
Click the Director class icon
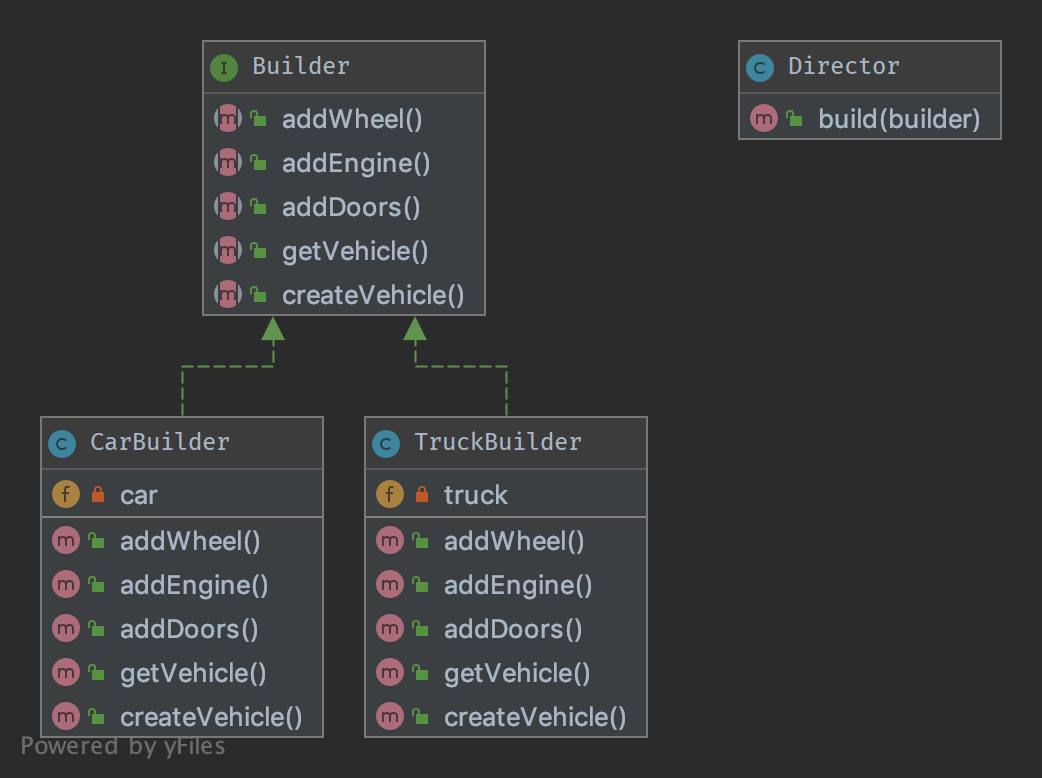[x=760, y=68]
